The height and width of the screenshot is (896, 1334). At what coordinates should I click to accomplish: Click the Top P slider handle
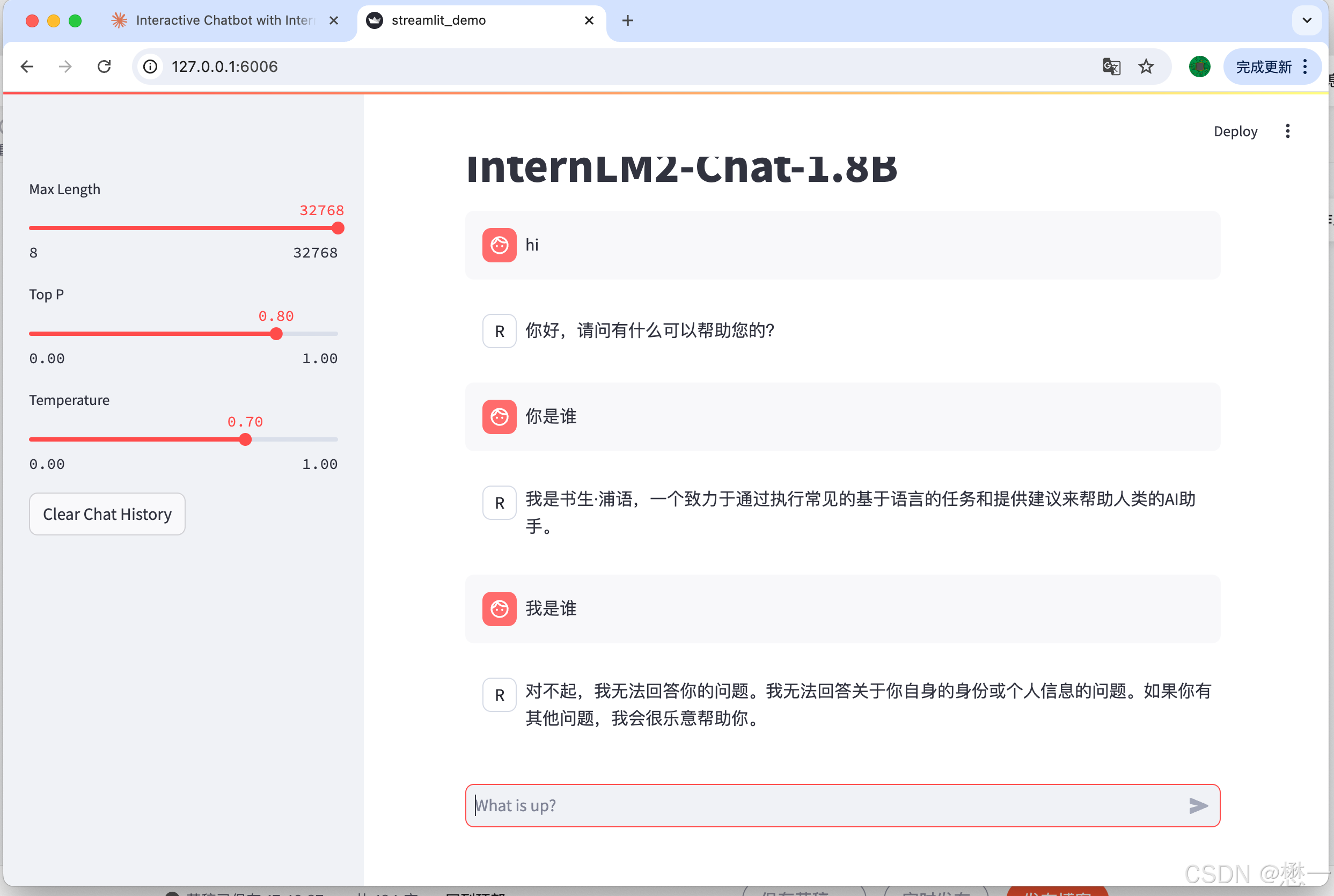(276, 334)
